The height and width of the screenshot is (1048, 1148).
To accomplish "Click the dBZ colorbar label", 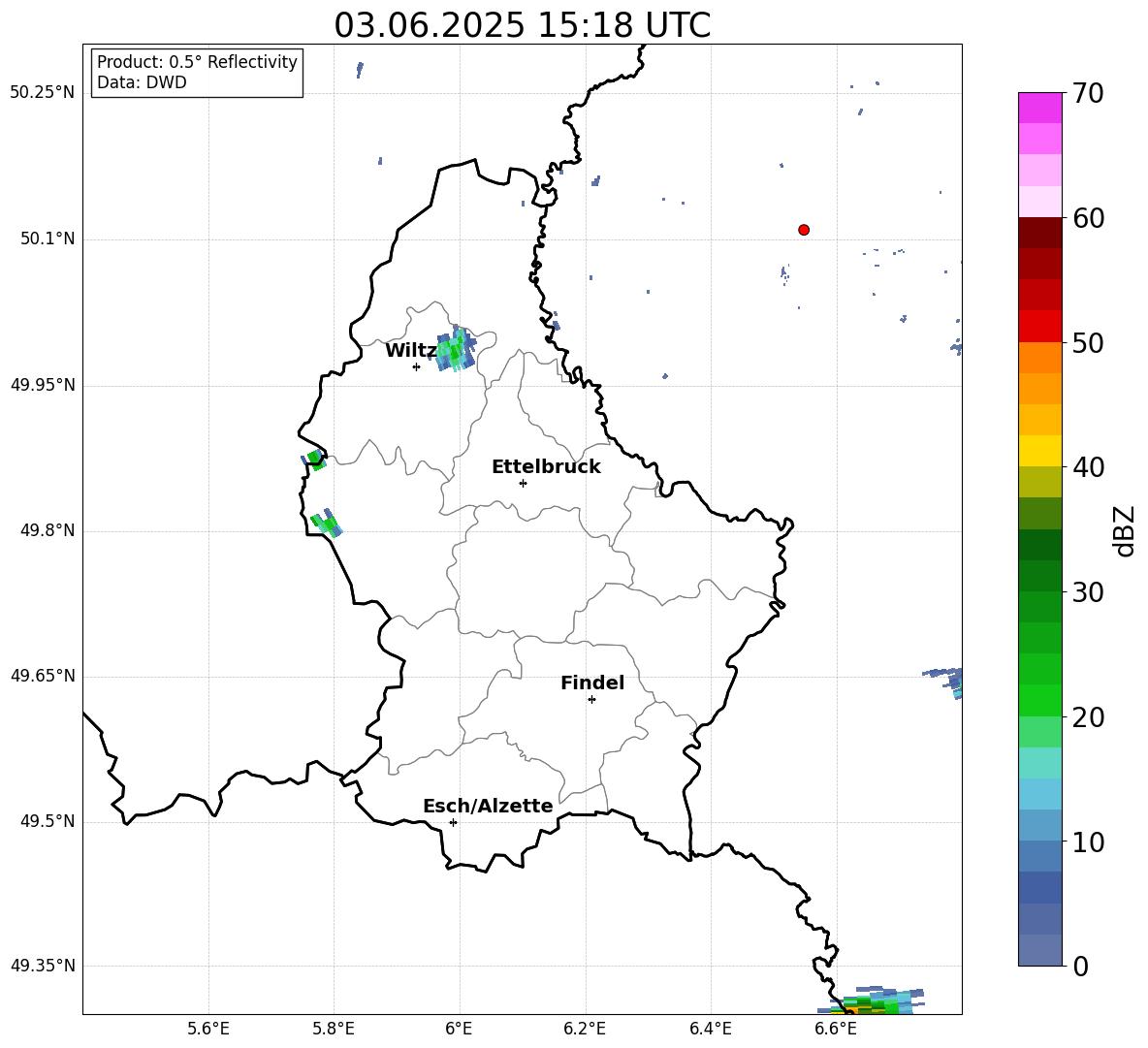I will 1126,530.
